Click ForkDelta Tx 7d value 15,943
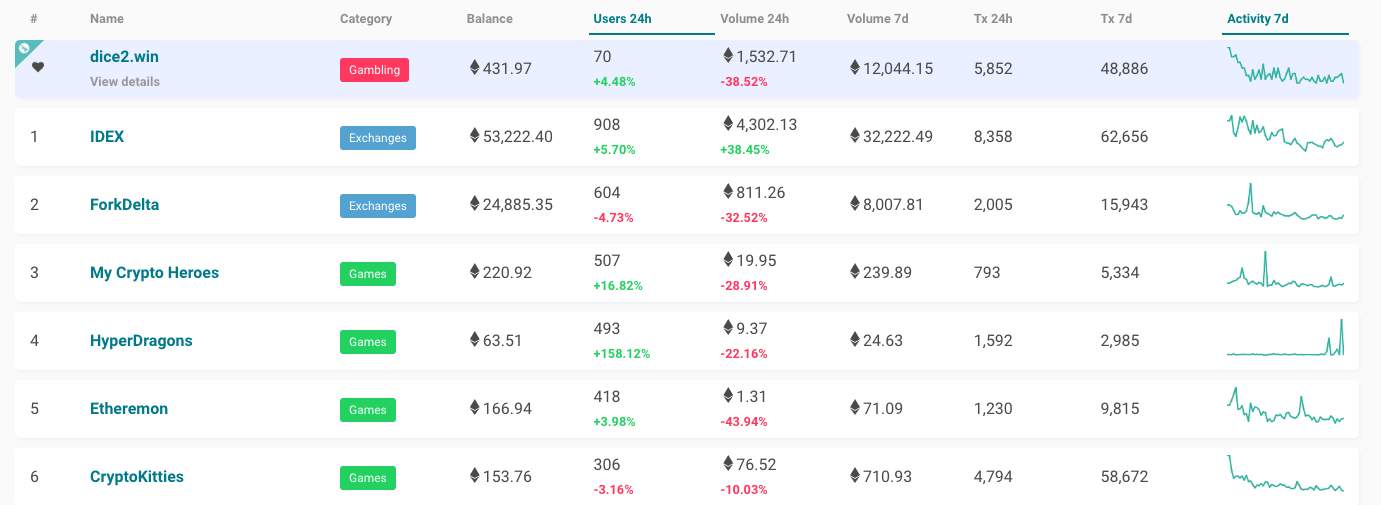Image resolution: width=1381 pixels, height=505 pixels. [1124, 205]
